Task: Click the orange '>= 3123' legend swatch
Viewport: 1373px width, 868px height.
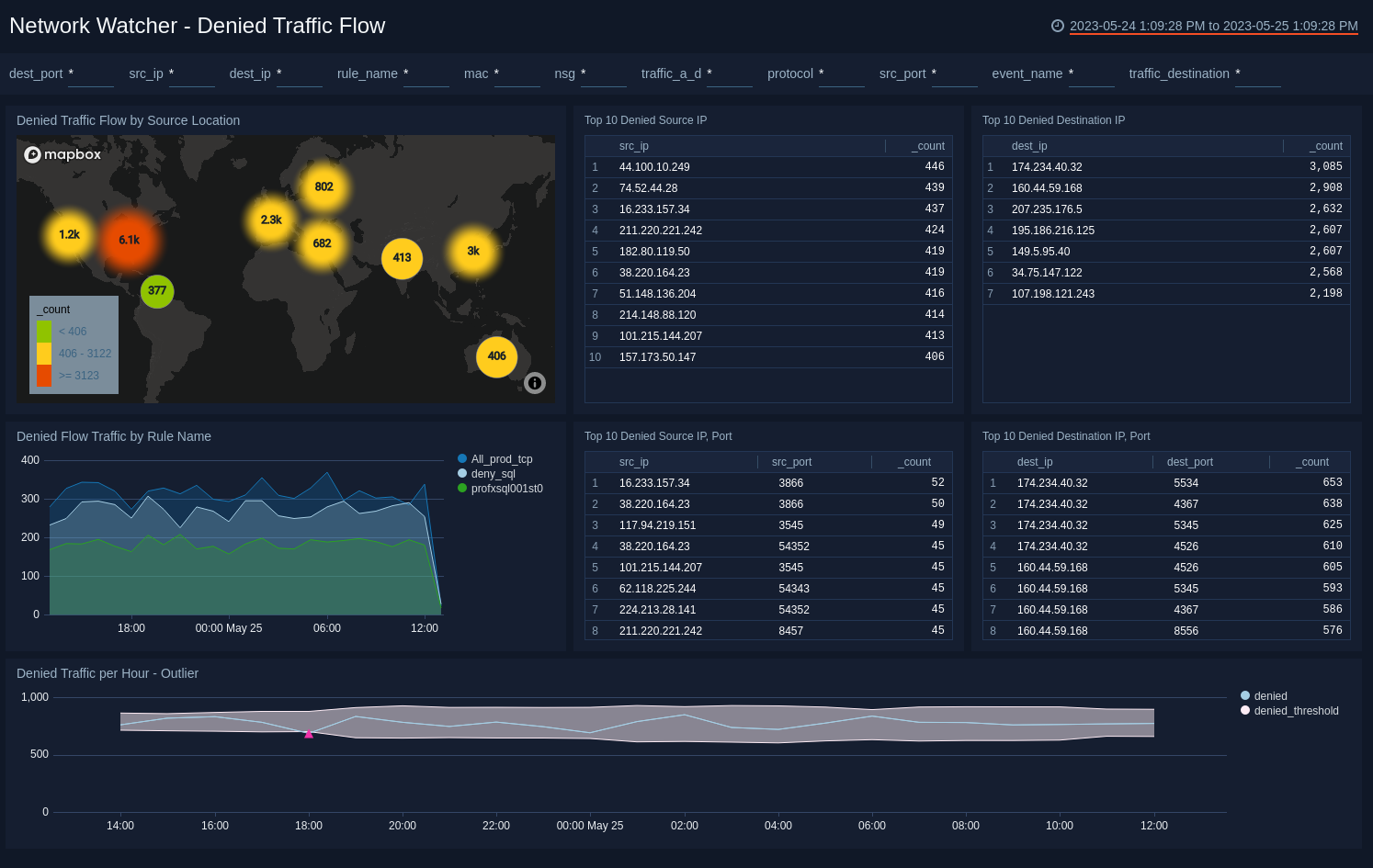Action: (x=44, y=376)
